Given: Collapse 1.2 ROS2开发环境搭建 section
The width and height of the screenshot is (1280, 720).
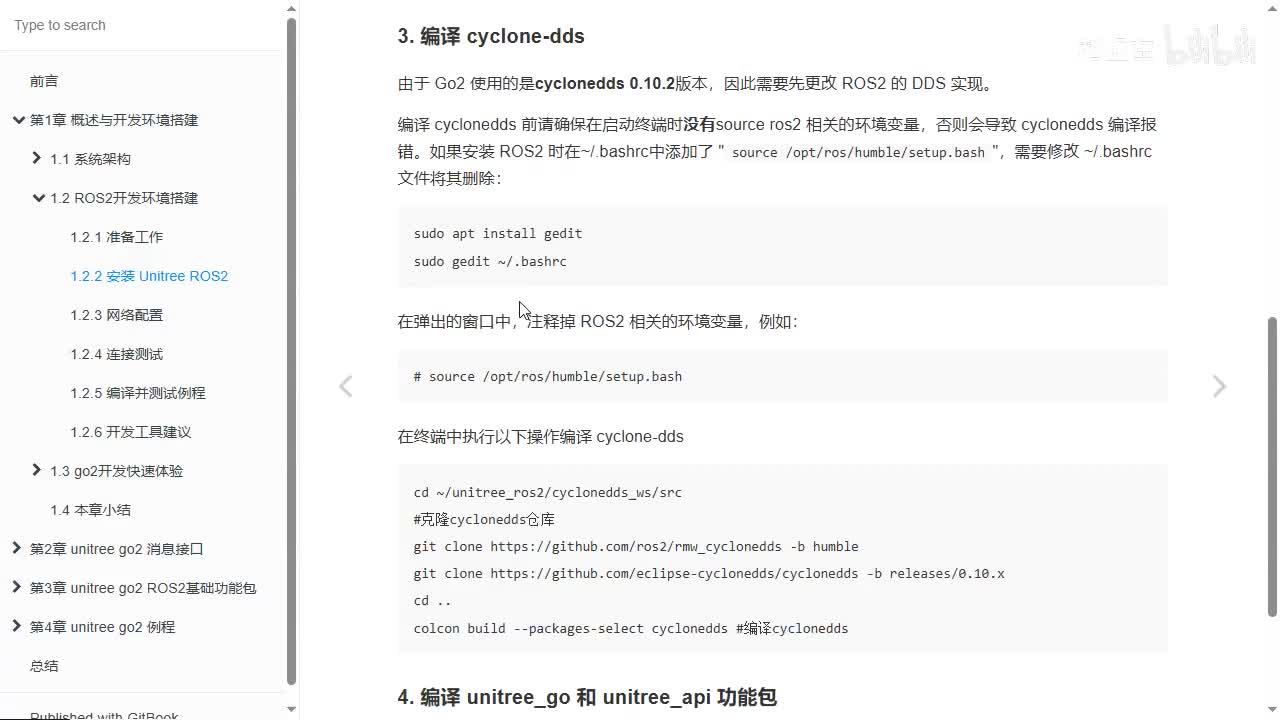Looking at the screenshot, I should tap(39, 198).
